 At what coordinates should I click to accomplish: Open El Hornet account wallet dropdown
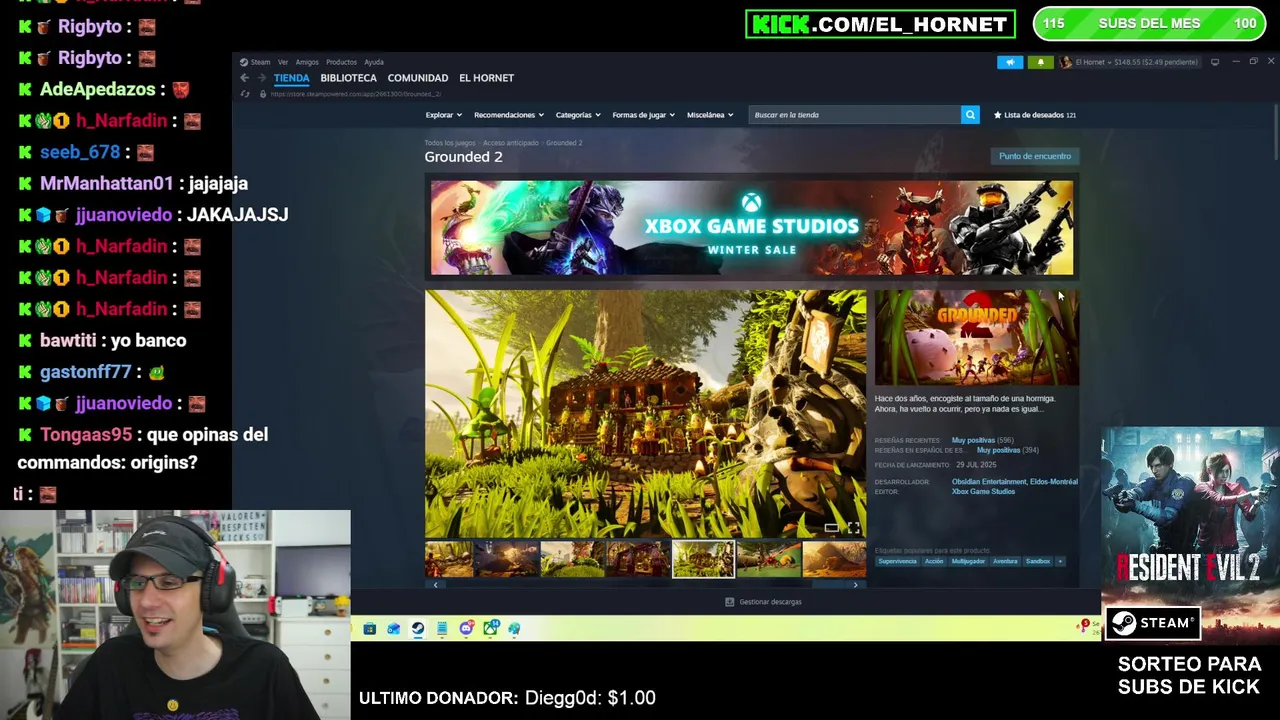coord(1136,62)
